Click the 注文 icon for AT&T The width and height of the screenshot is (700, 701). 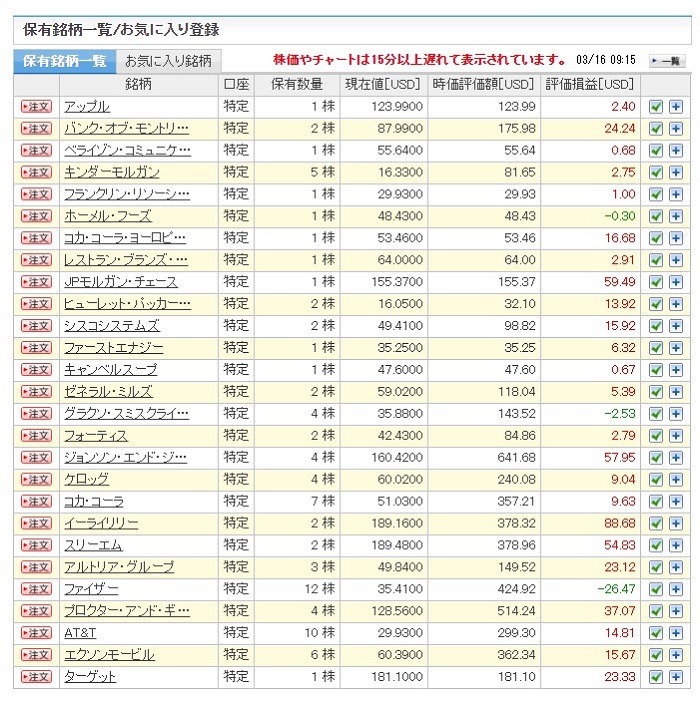pyautogui.click(x=36, y=633)
